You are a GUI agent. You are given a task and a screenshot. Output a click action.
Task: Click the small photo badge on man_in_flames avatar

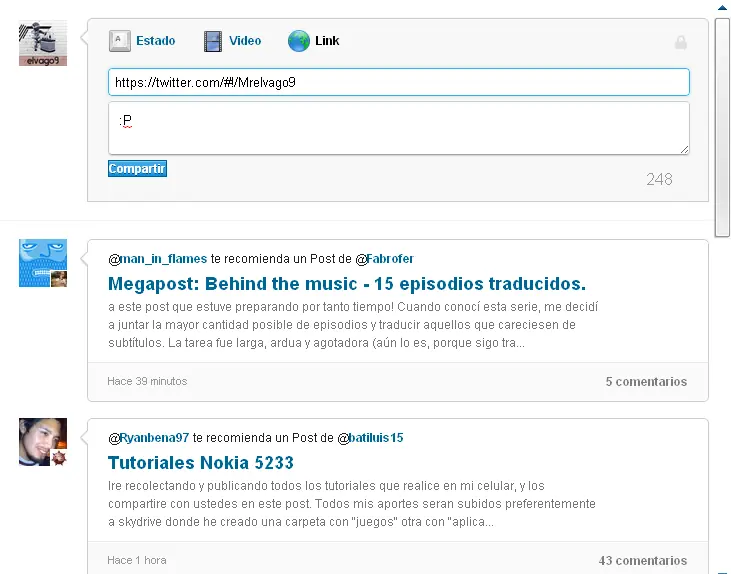pyautogui.click(x=59, y=279)
